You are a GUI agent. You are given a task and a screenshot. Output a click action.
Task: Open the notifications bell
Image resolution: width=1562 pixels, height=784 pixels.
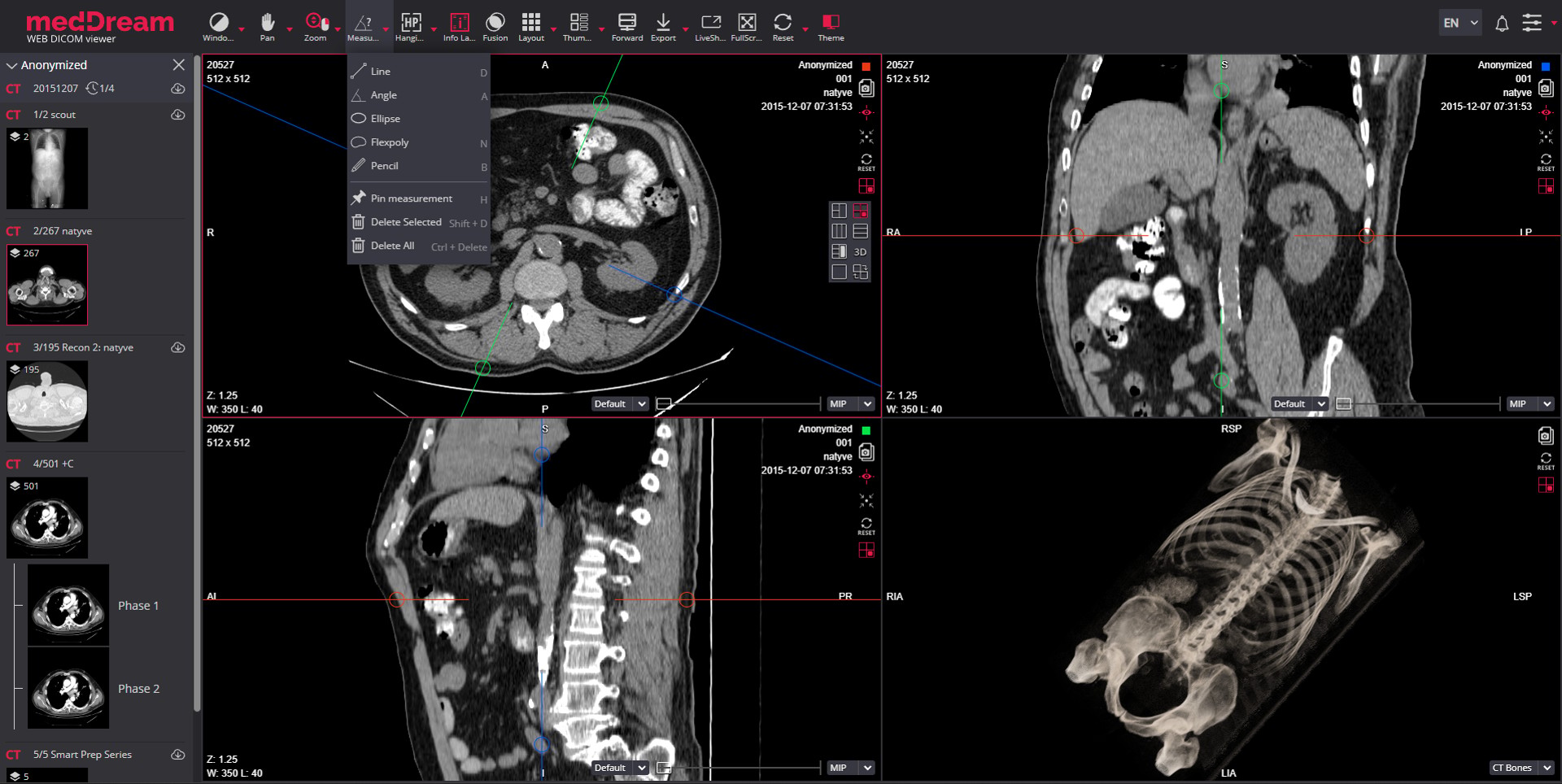click(1502, 24)
